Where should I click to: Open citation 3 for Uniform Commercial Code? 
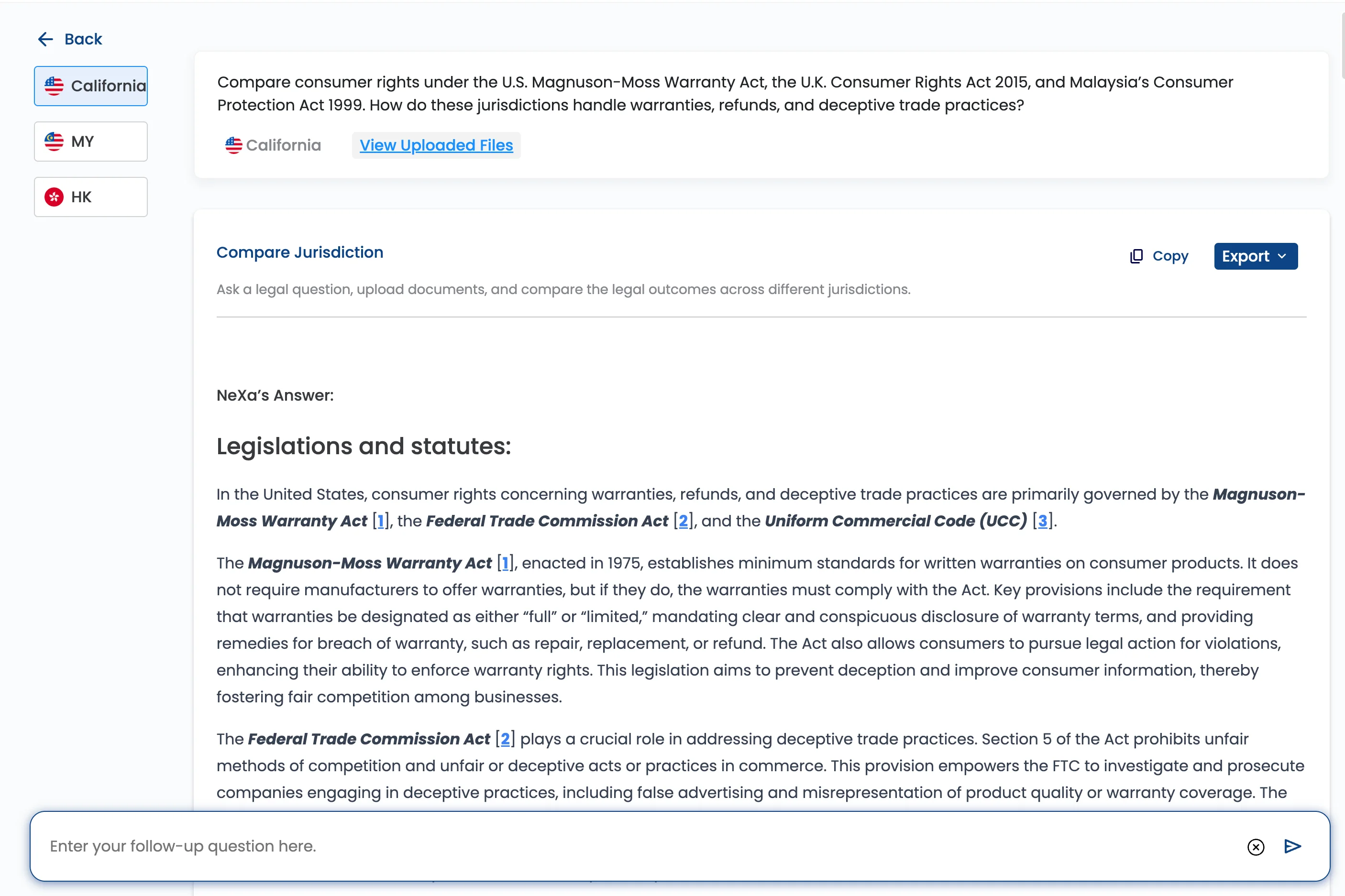[x=1043, y=521]
